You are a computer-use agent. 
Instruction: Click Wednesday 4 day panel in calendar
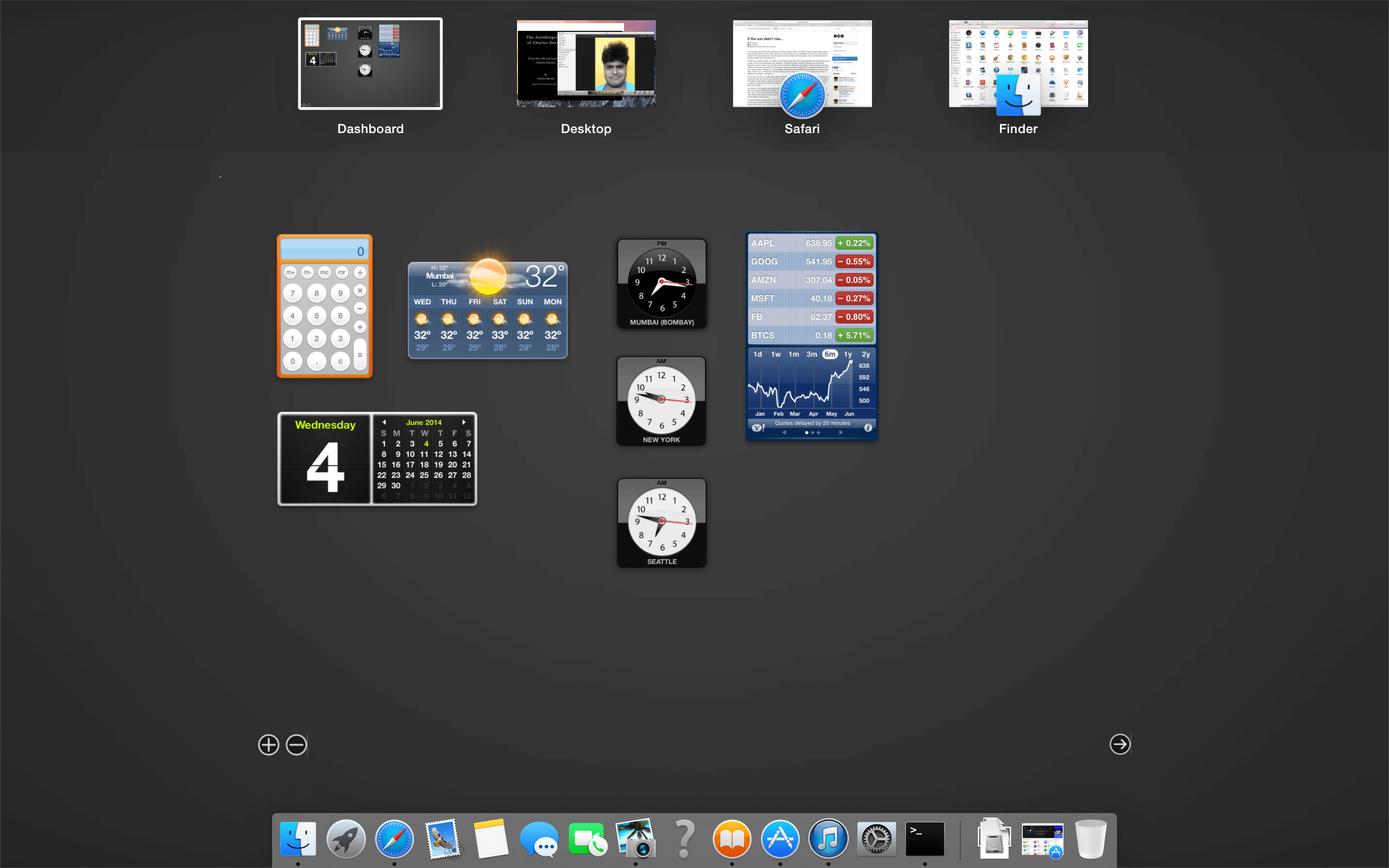pyautogui.click(x=325, y=459)
